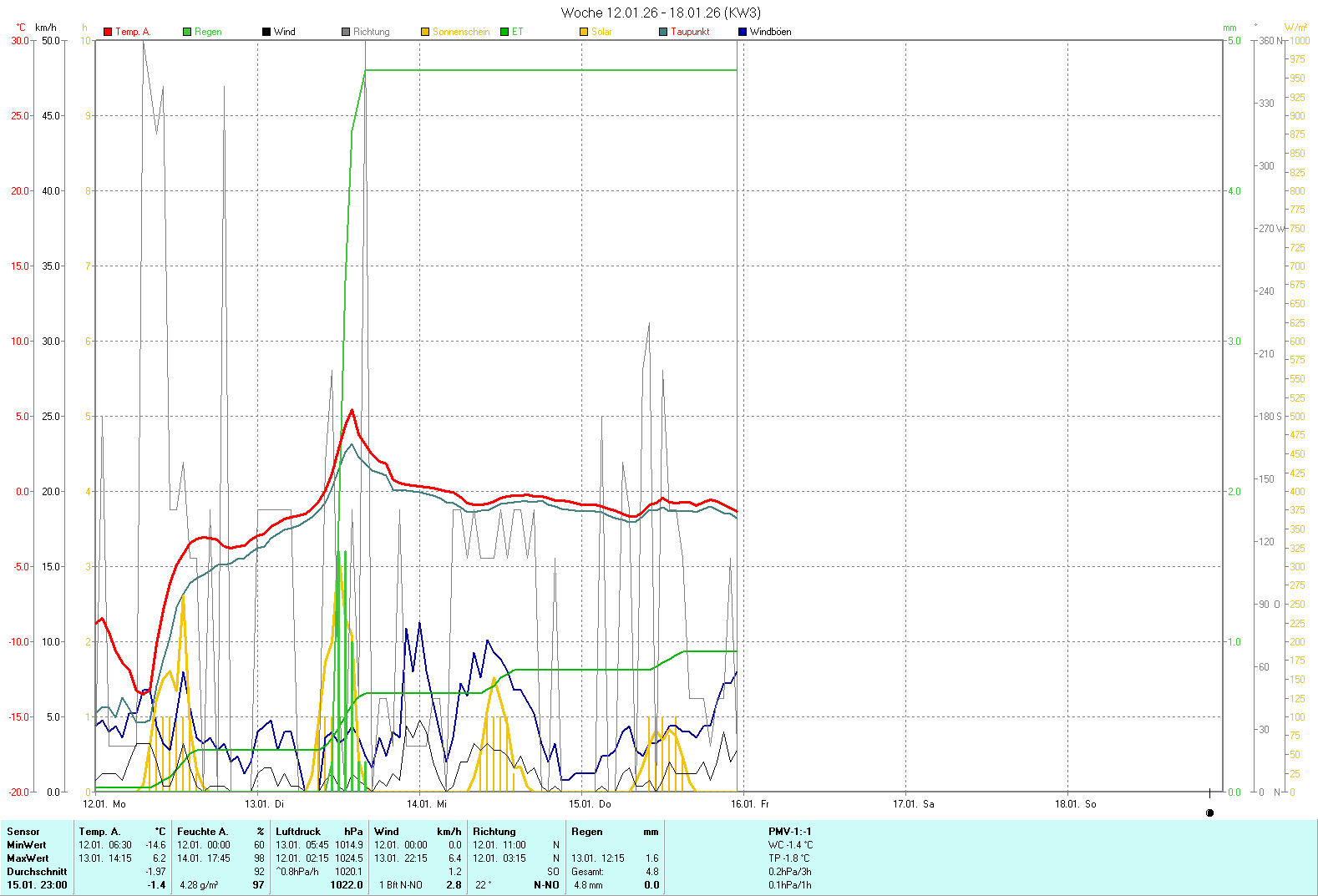The image size is (1318, 896).
Task: Click the teal Taupunkt legend square
Action: click(663, 32)
